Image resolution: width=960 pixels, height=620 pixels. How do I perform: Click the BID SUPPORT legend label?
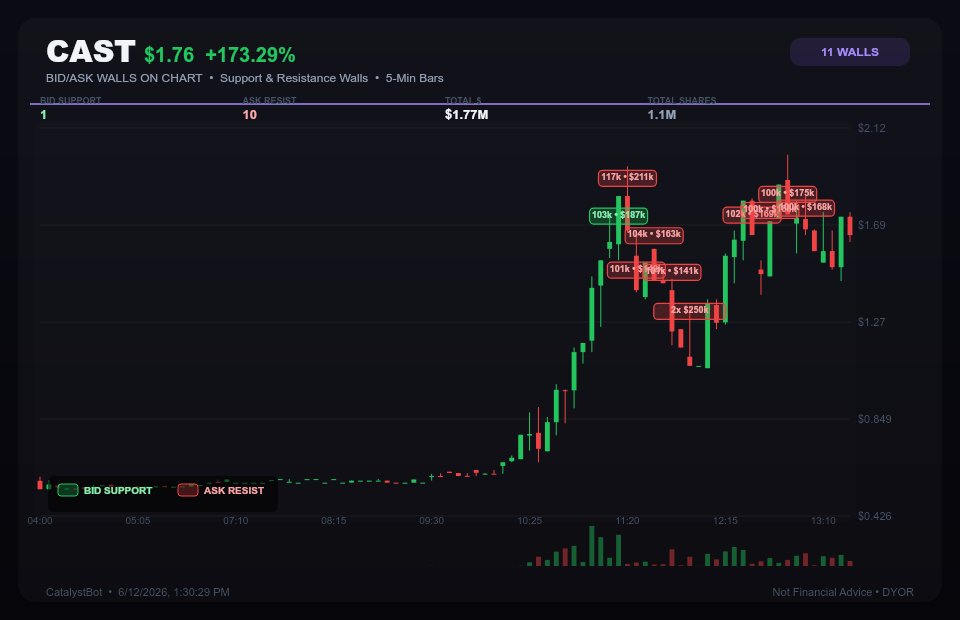[118, 491]
